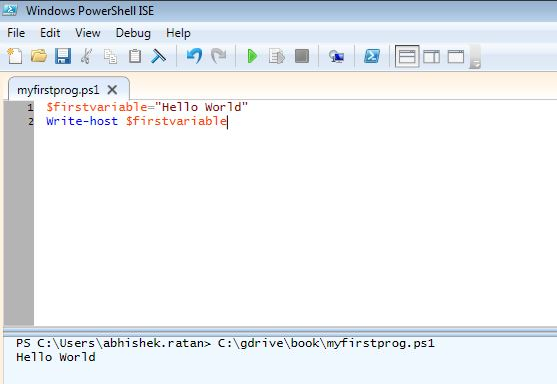Redo the last undone edit
Image resolution: width=557 pixels, height=384 pixels.
click(x=218, y=56)
